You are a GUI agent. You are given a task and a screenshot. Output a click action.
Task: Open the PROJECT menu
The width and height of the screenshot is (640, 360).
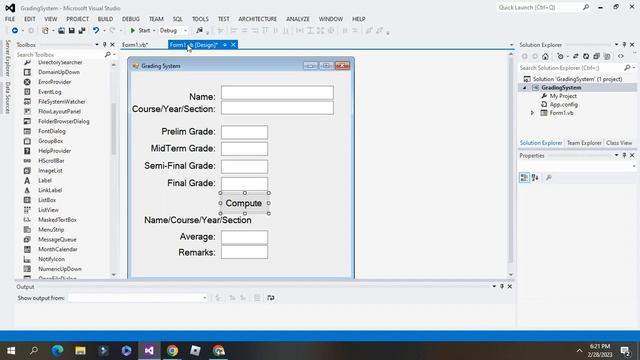(x=78, y=19)
